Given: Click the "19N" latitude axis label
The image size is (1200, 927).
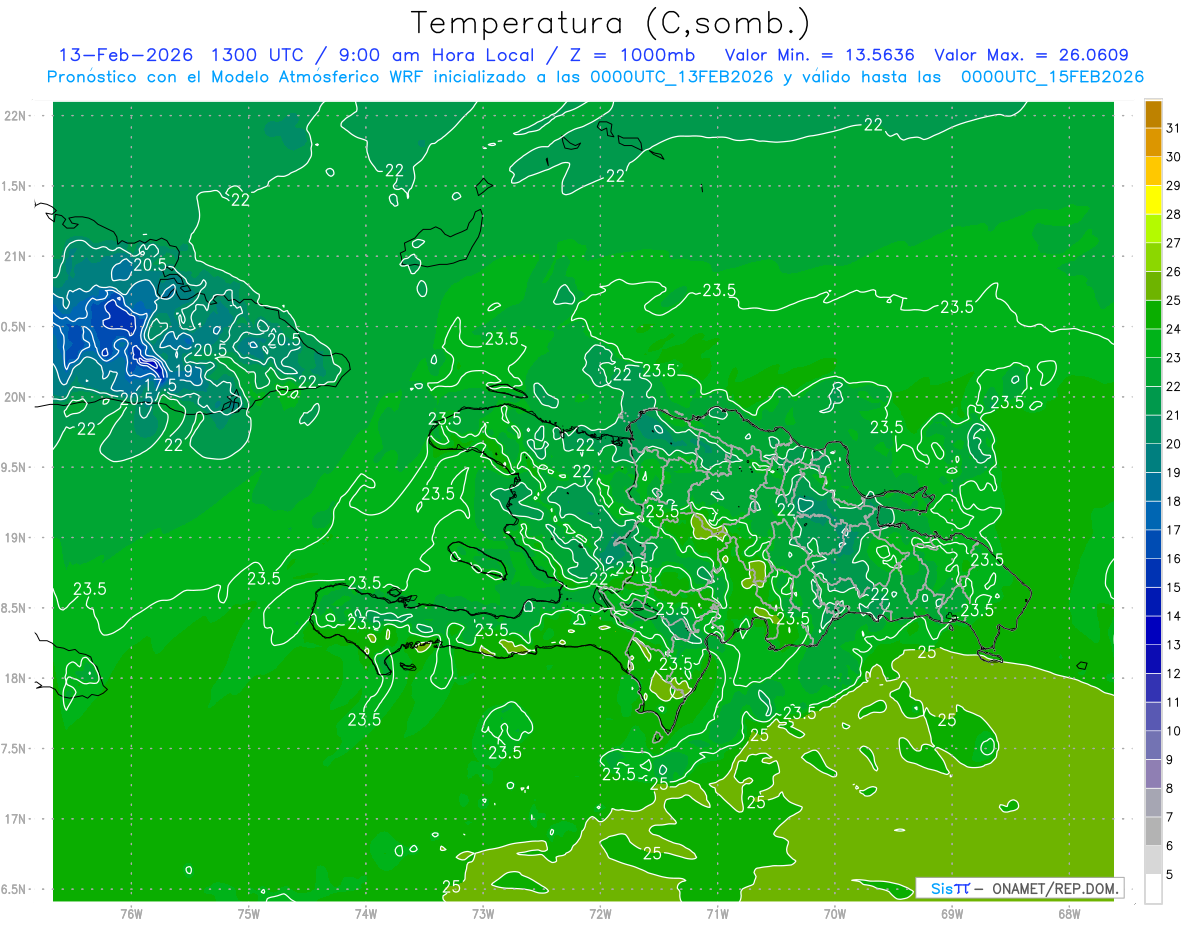Looking at the screenshot, I should tap(15, 538).
